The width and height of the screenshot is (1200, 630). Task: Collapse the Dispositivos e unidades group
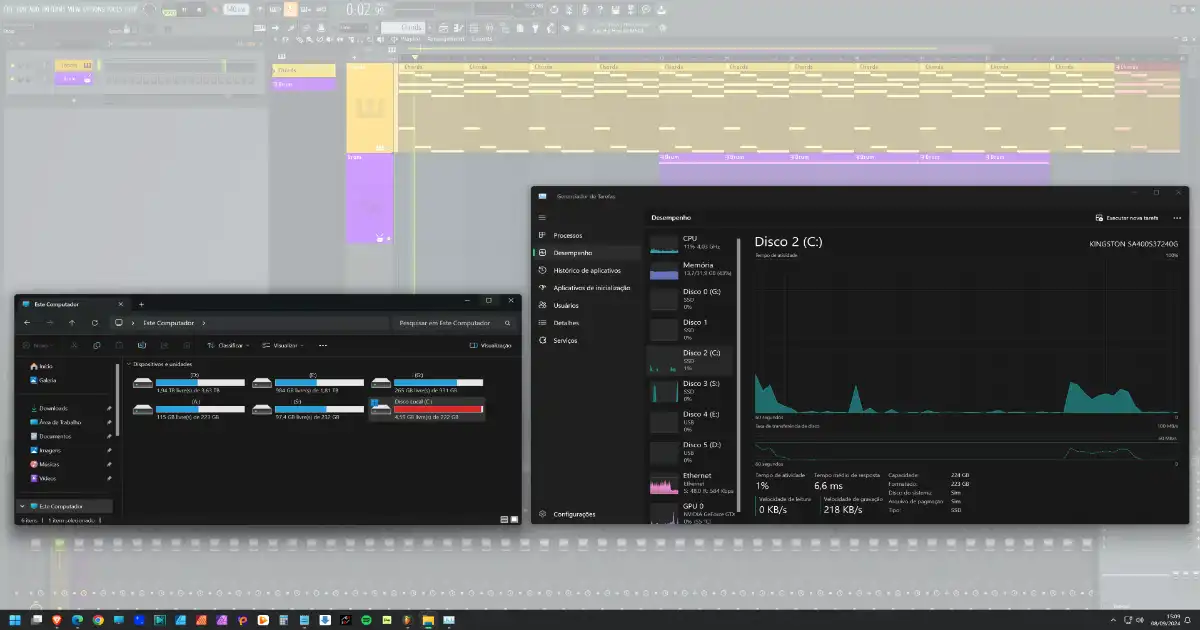coord(128,364)
